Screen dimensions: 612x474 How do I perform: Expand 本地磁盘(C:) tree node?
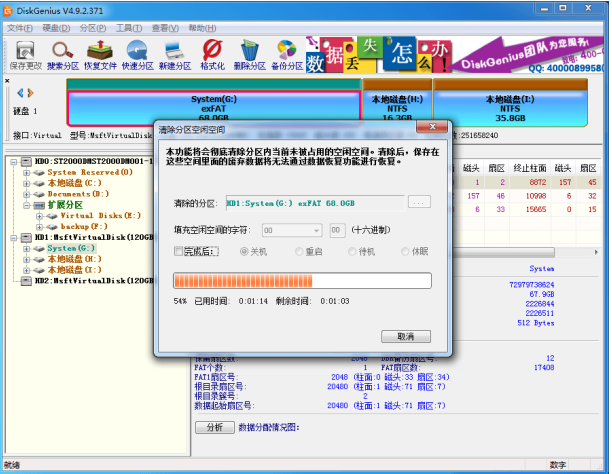tap(27, 183)
